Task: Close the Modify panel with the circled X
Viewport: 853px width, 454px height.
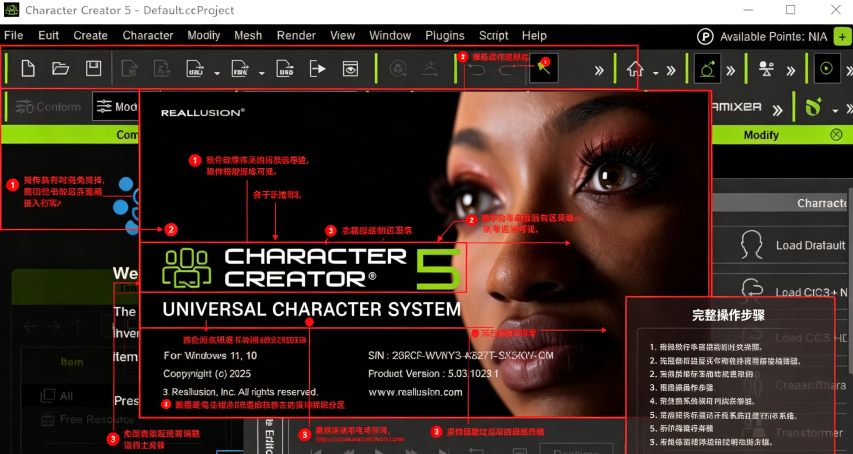Action: pos(836,135)
